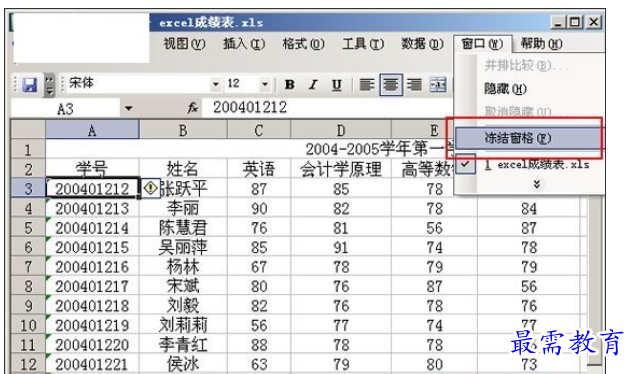Choose 隐藏 (H) in Window menu

pos(505,89)
